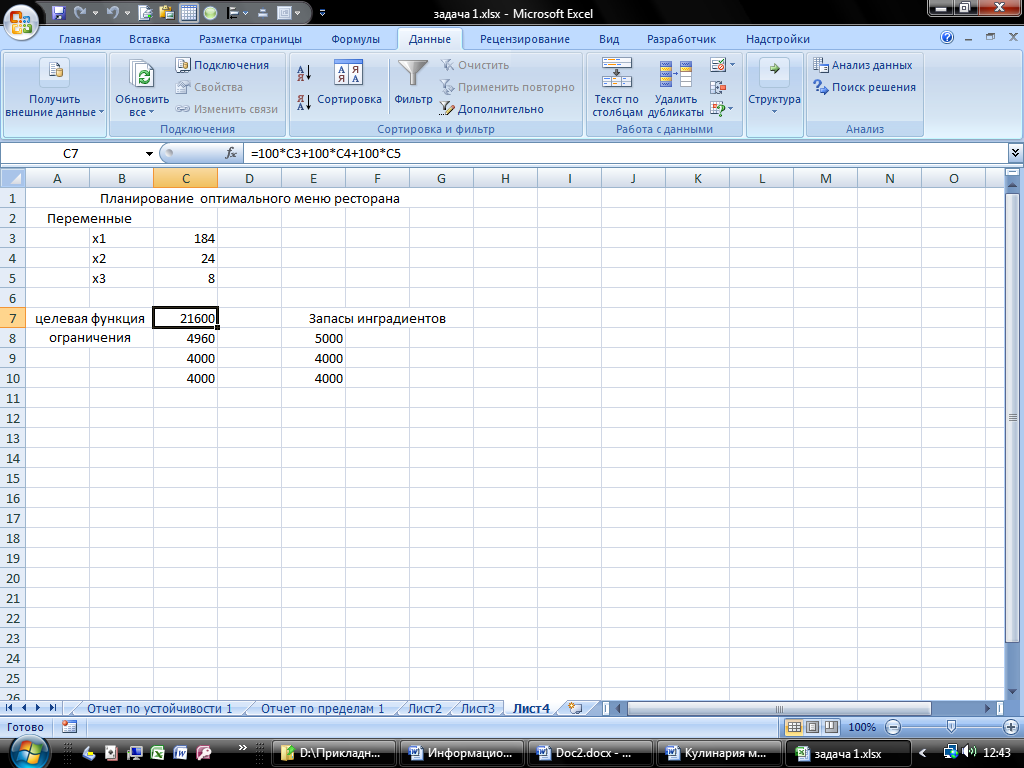Switch to Normal view button
The height and width of the screenshot is (768, 1024).
tap(793, 727)
